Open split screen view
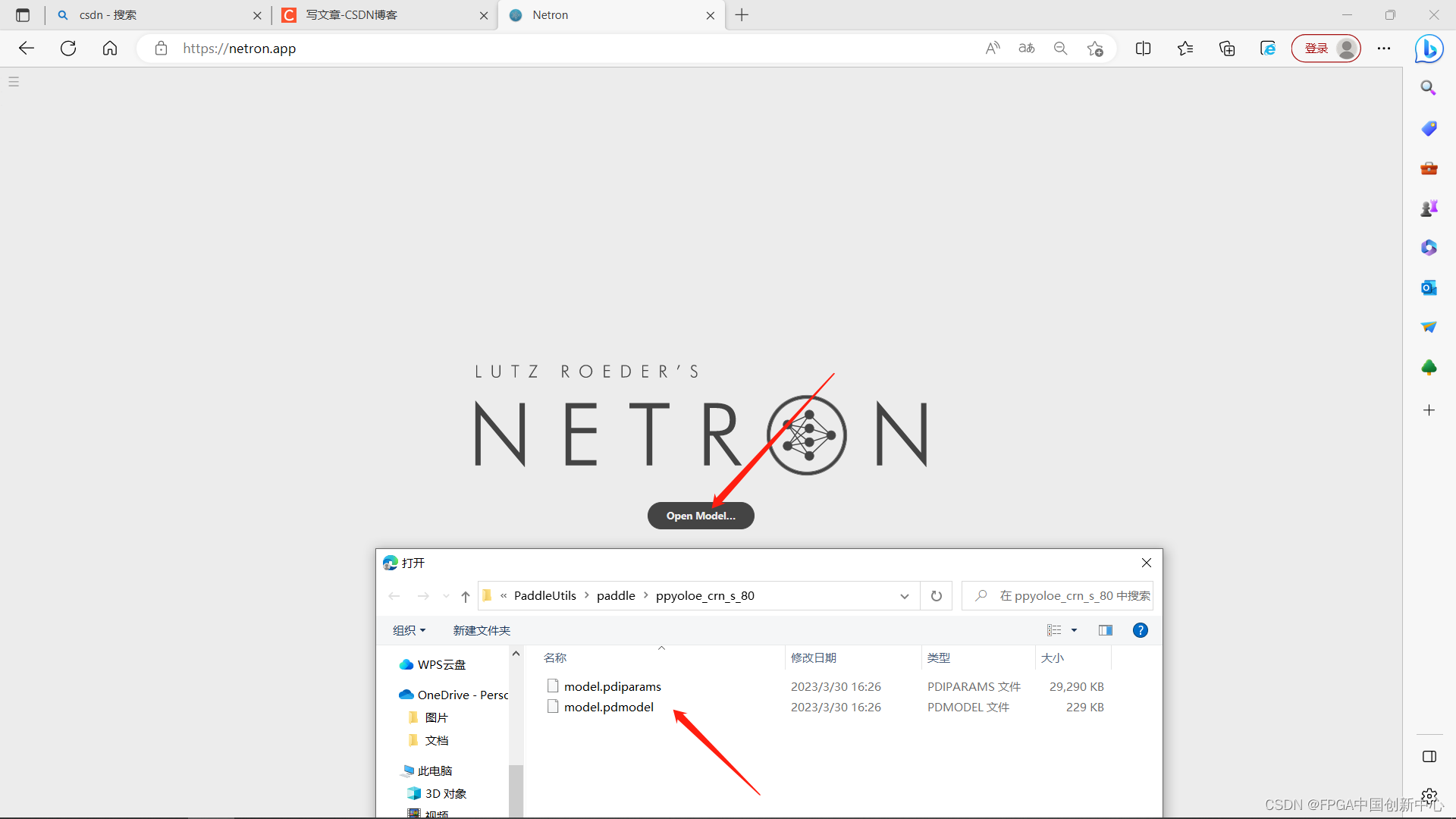 pos(1144,49)
